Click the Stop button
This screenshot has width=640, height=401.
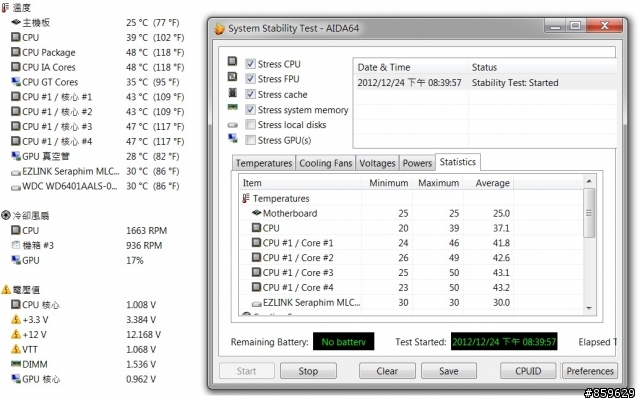tap(308, 371)
